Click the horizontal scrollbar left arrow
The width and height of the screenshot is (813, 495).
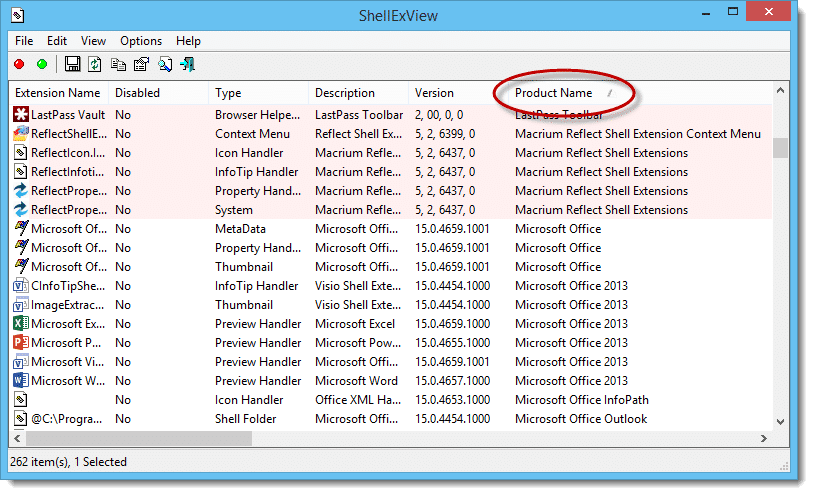point(17,439)
